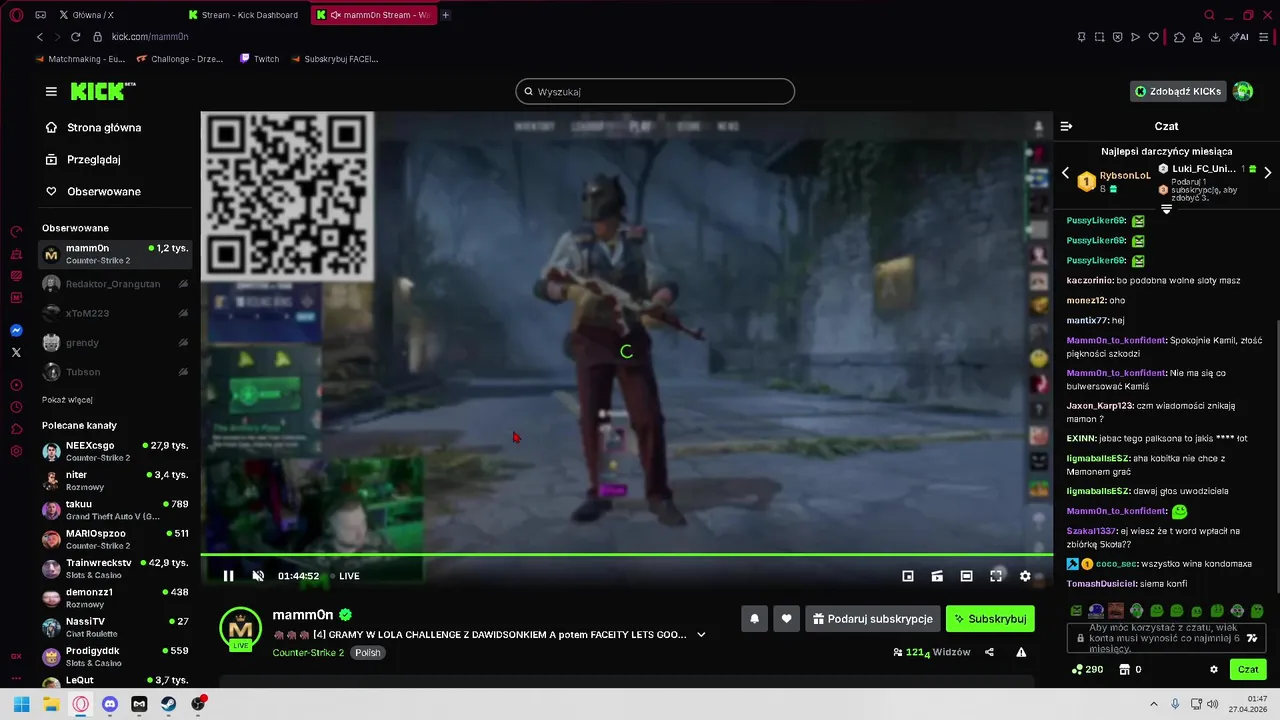Focus the Wyszukaj search field
Screen dimensions: 1280x720
click(x=655, y=92)
